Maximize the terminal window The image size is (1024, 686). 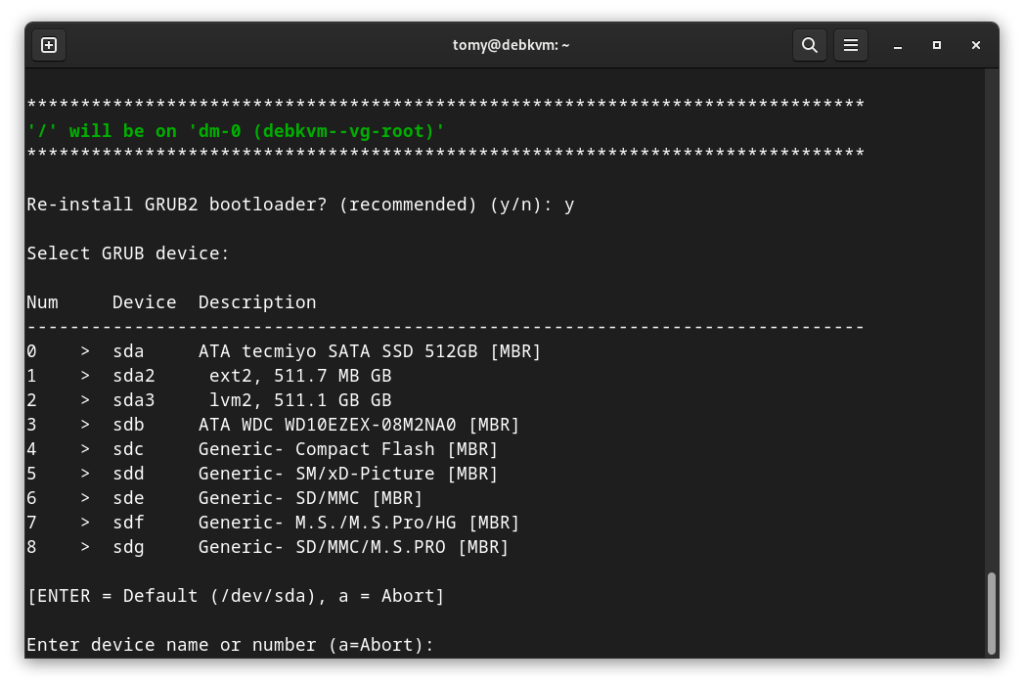pyautogui.click(x=937, y=45)
